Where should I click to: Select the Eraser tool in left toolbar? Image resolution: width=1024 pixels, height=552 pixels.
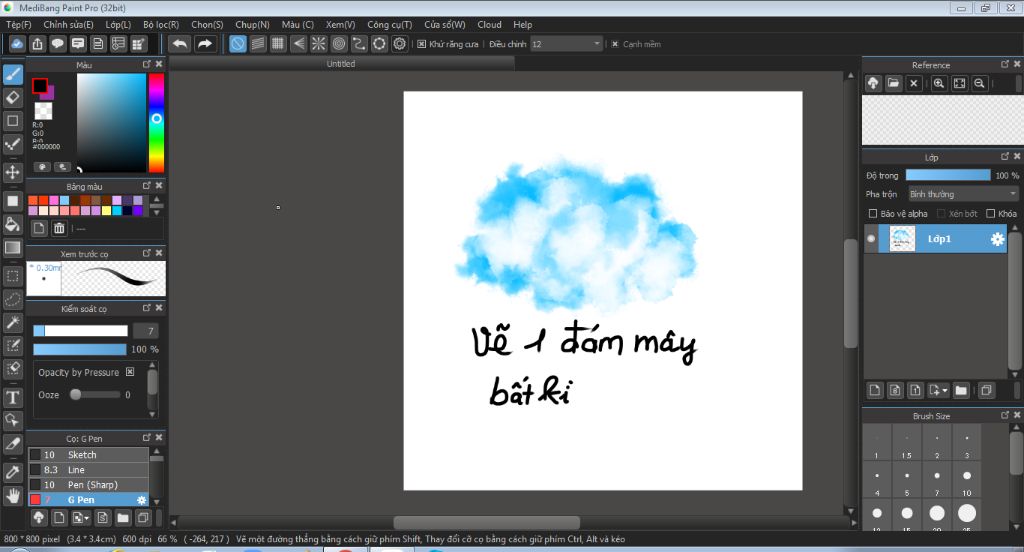pos(13,97)
